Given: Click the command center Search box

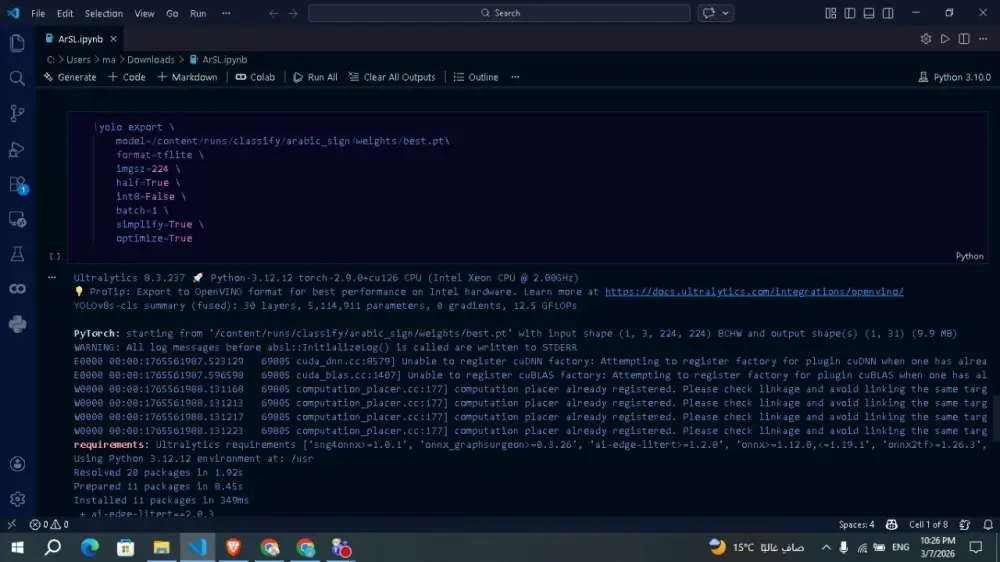Looking at the screenshot, I should coord(499,13).
